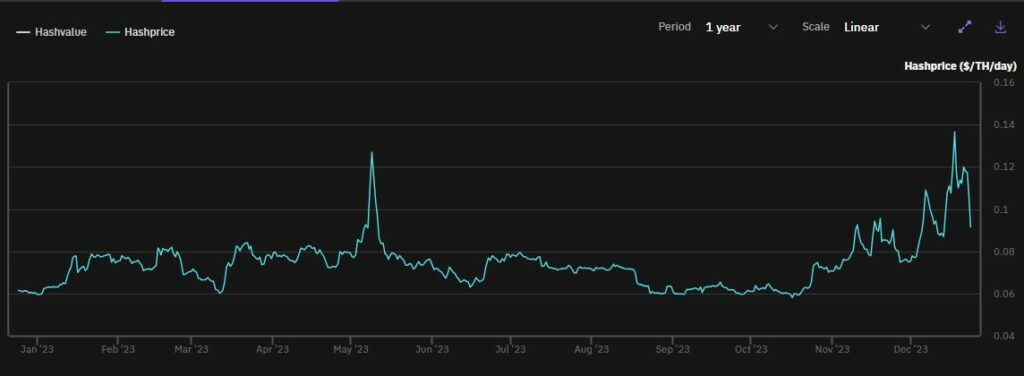
Task: Click the Scale label text
Action: pos(816,27)
